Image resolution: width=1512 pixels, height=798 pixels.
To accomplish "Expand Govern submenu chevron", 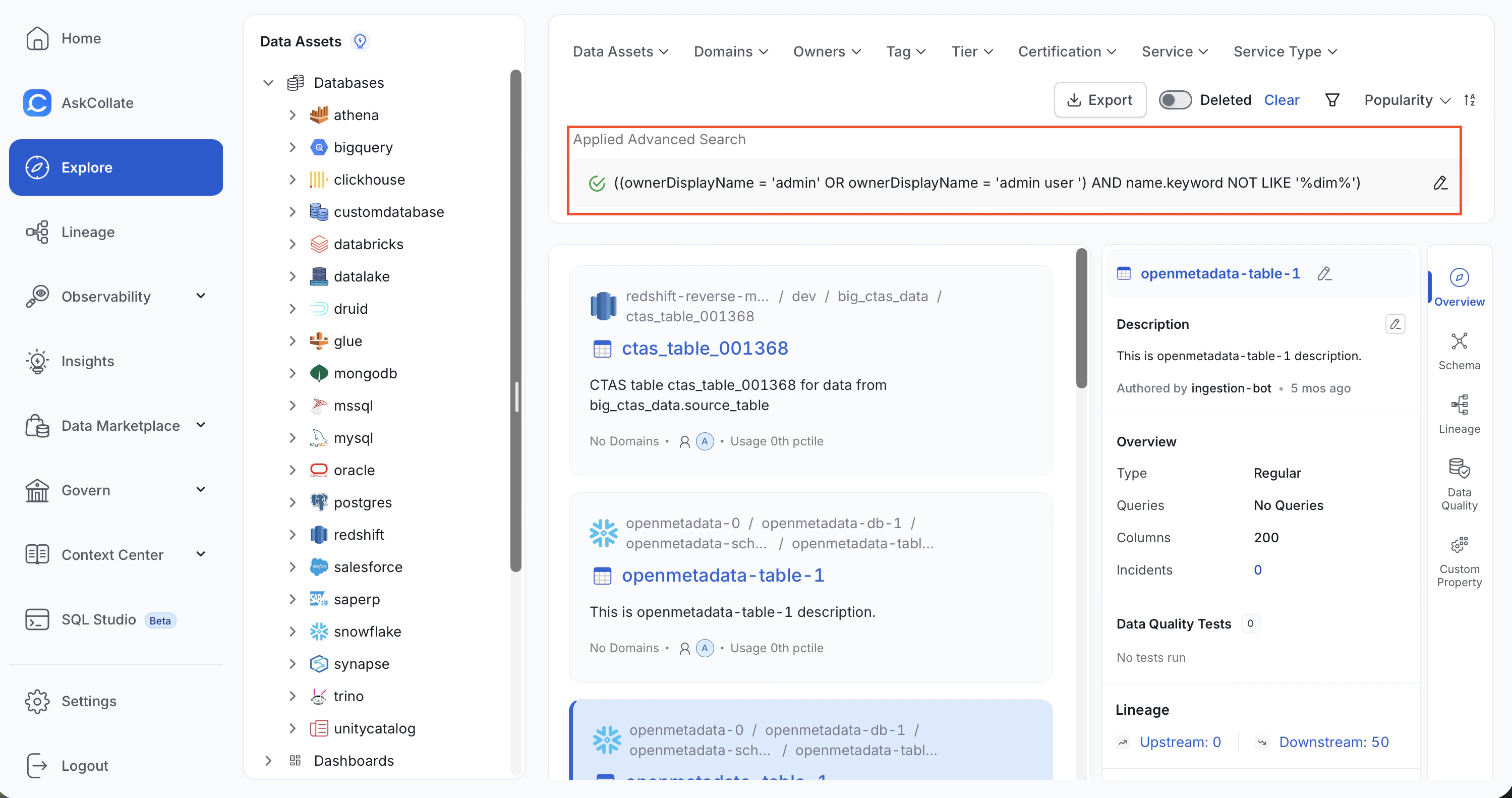I will point(201,490).
